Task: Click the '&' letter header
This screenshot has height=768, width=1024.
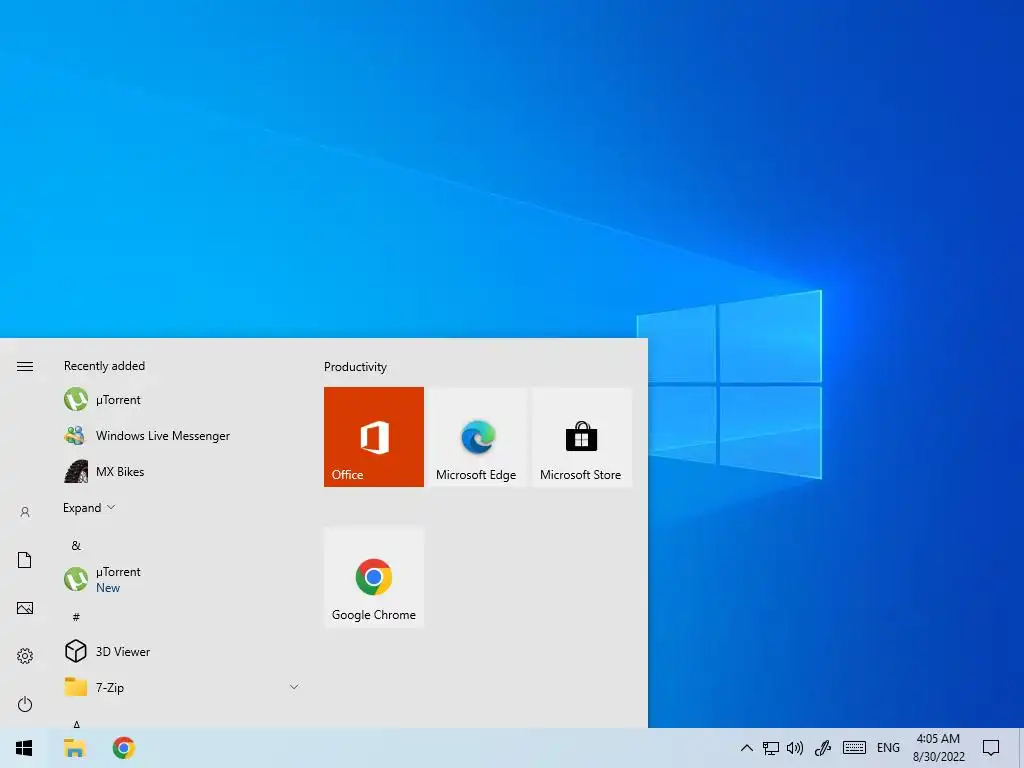Action: tap(76, 545)
